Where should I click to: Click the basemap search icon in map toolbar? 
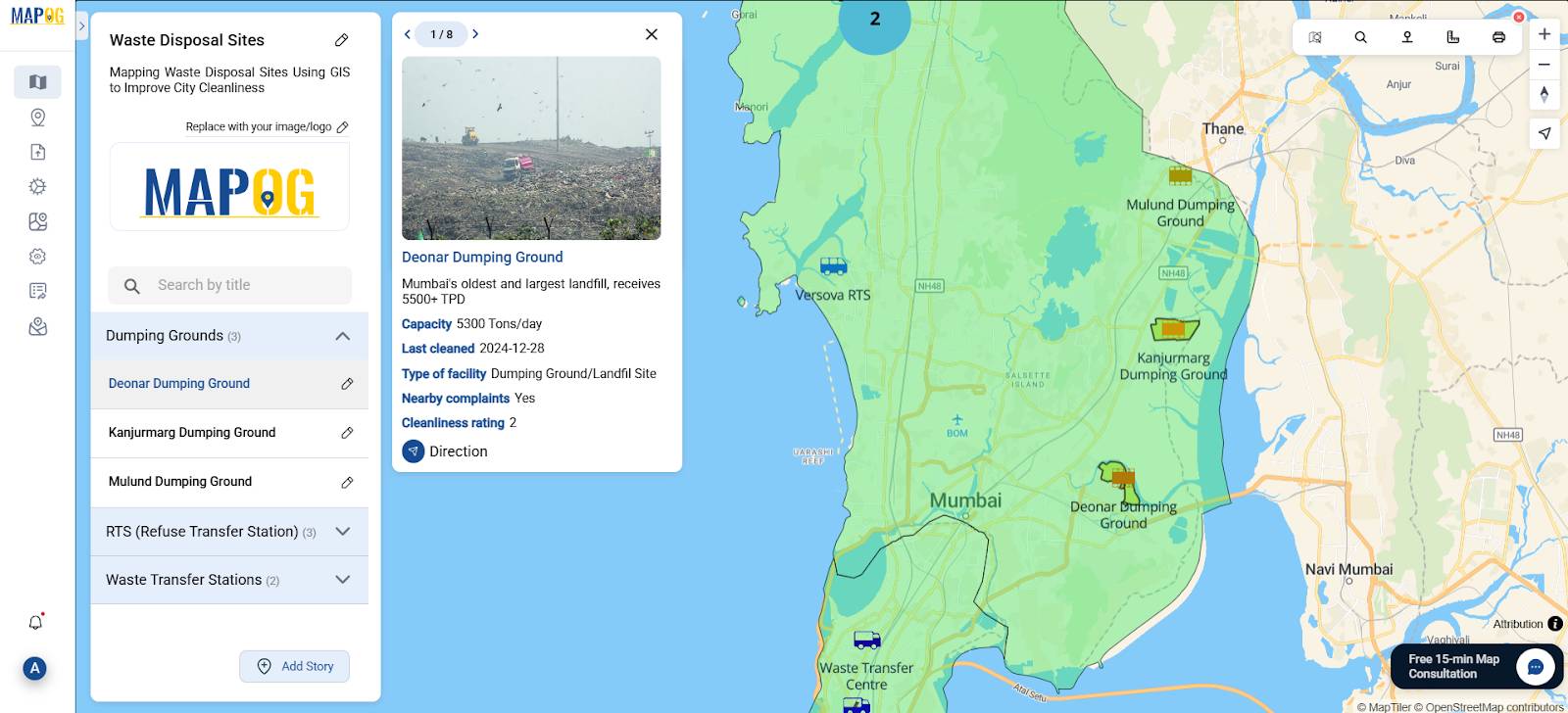(1315, 37)
